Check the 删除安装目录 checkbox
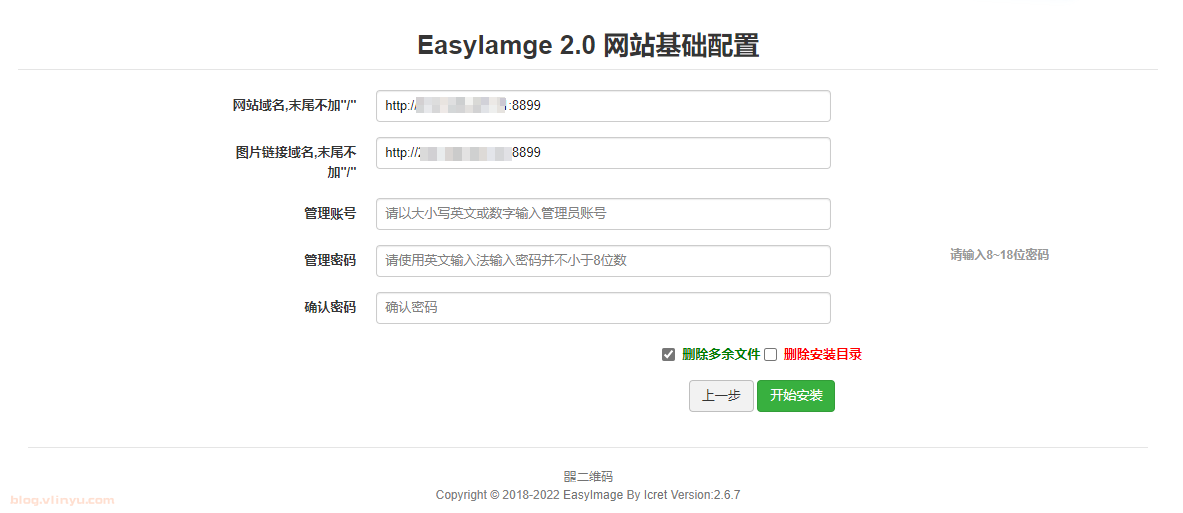The width and height of the screenshot is (1183, 513). tap(770, 354)
